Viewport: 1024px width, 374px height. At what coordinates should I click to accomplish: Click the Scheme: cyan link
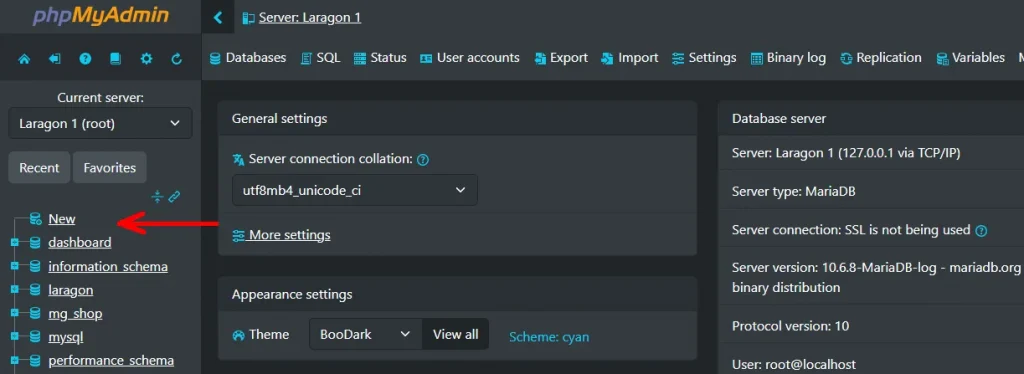[549, 337]
